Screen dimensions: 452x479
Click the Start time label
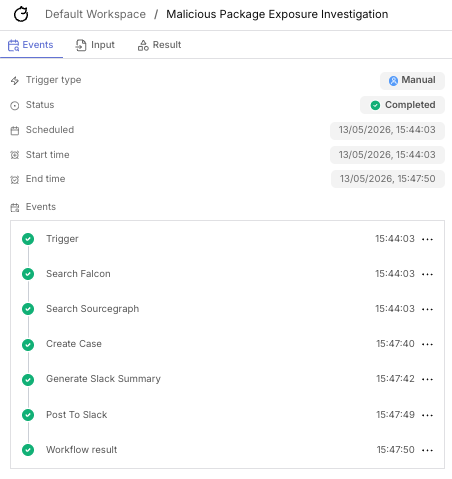(x=48, y=155)
